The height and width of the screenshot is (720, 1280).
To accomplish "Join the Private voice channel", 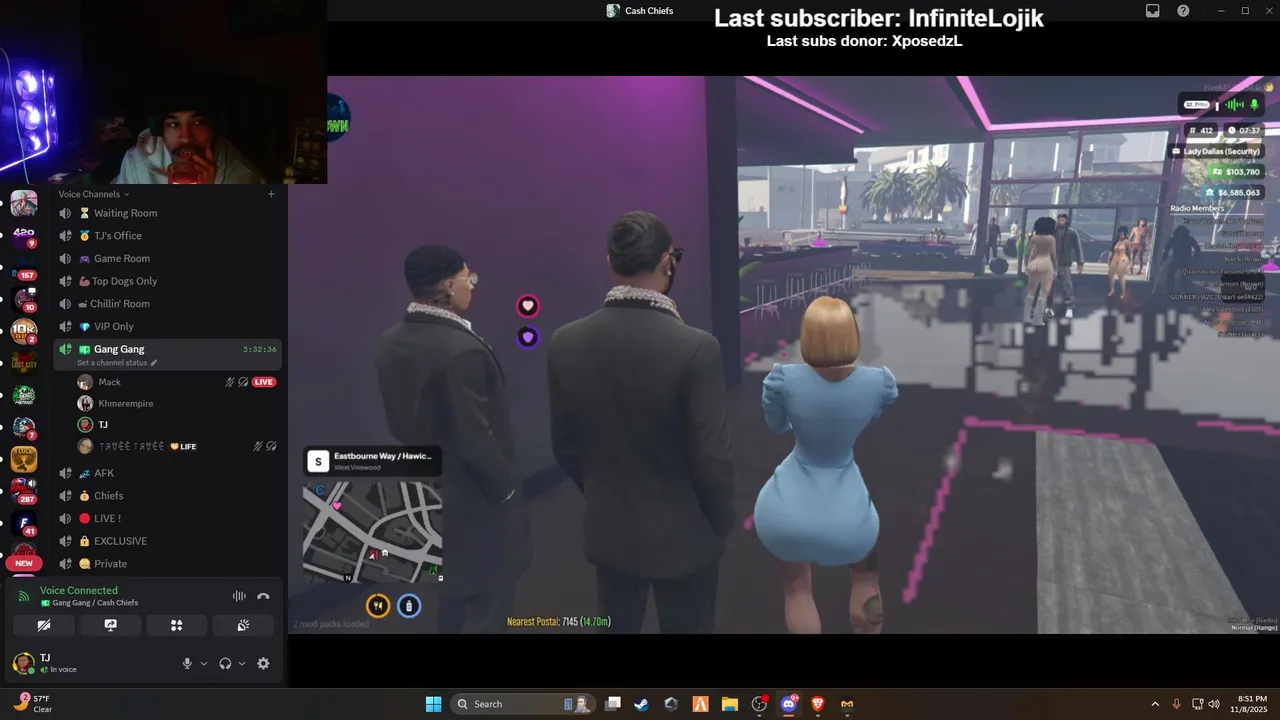I will 168,564.
